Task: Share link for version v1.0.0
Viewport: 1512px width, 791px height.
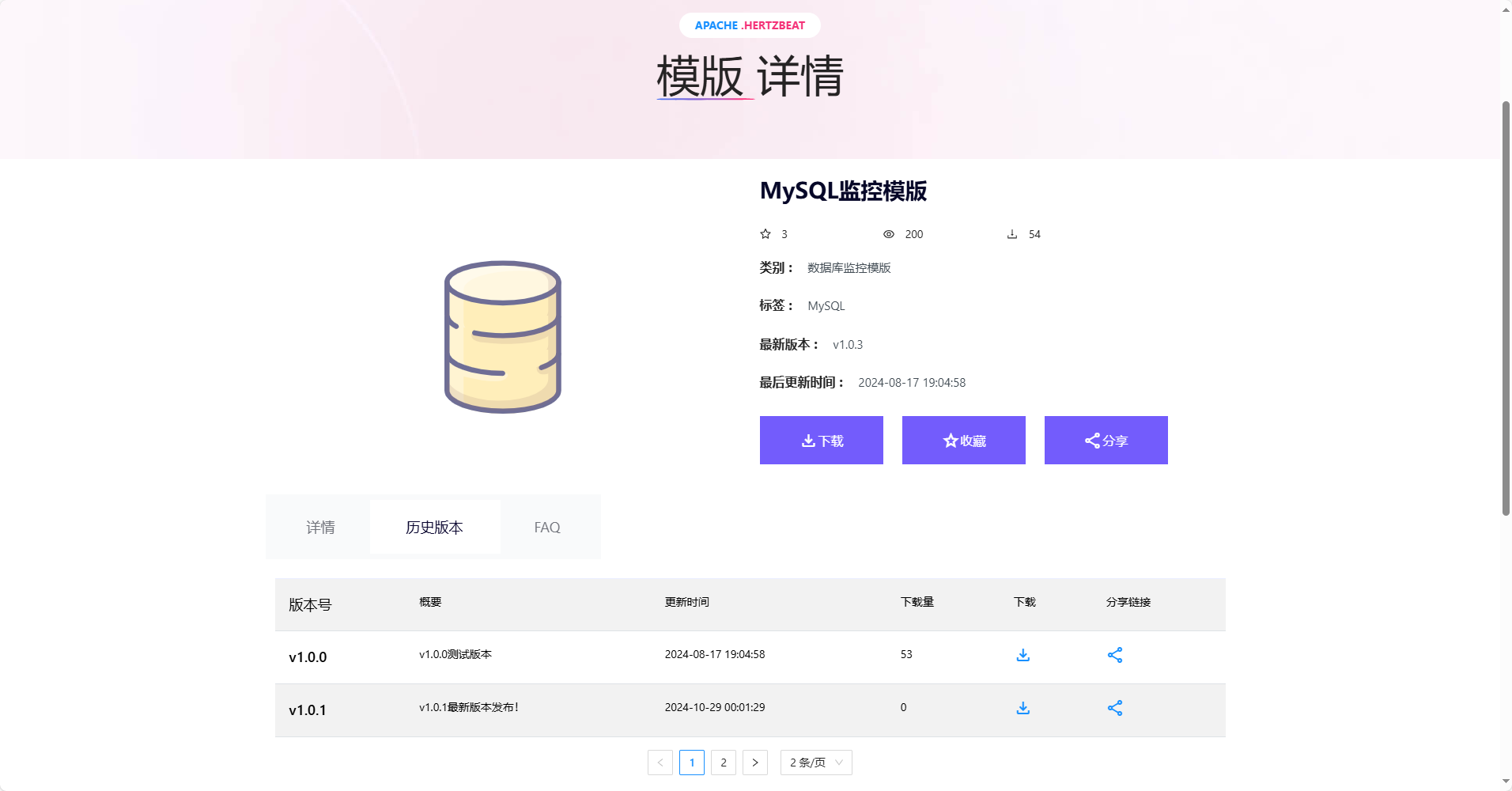Action: pyautogui.click(x=1114, y=655)
